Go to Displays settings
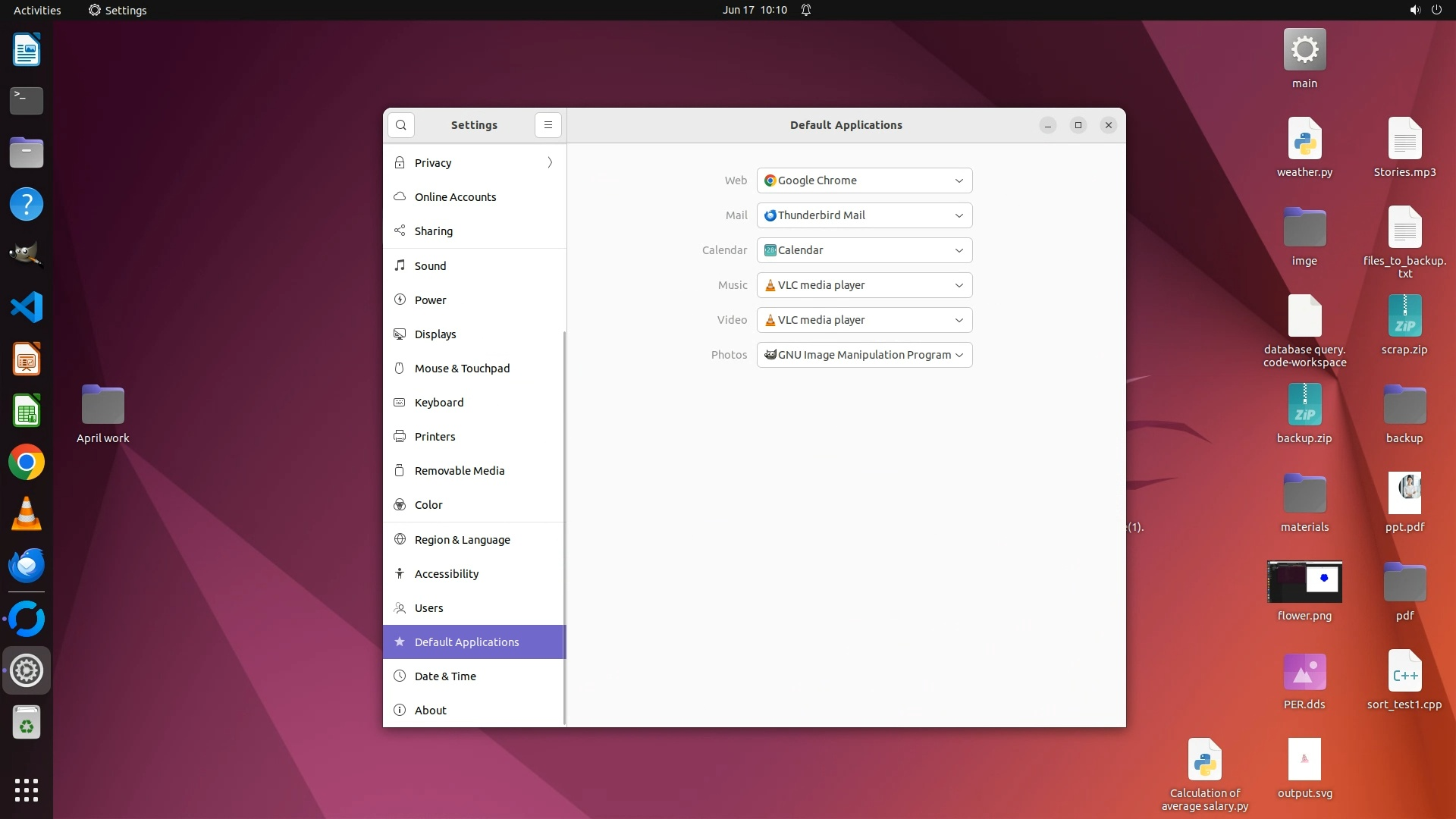The image size is (1456, 819). click(435, 334)
